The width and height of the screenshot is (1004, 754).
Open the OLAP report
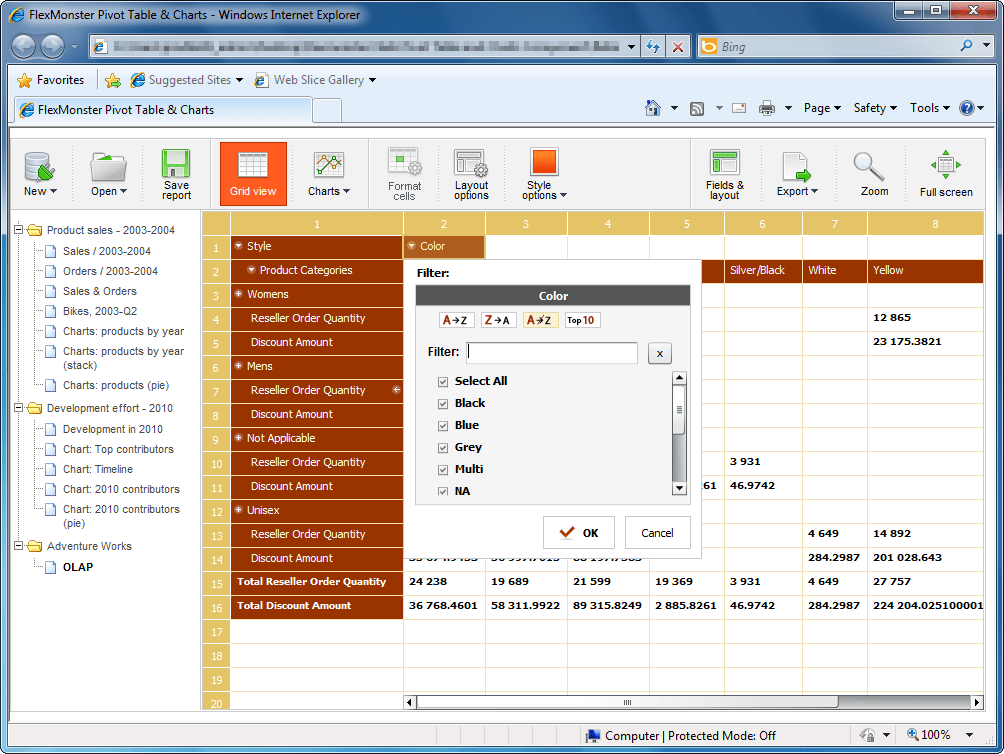78,567
